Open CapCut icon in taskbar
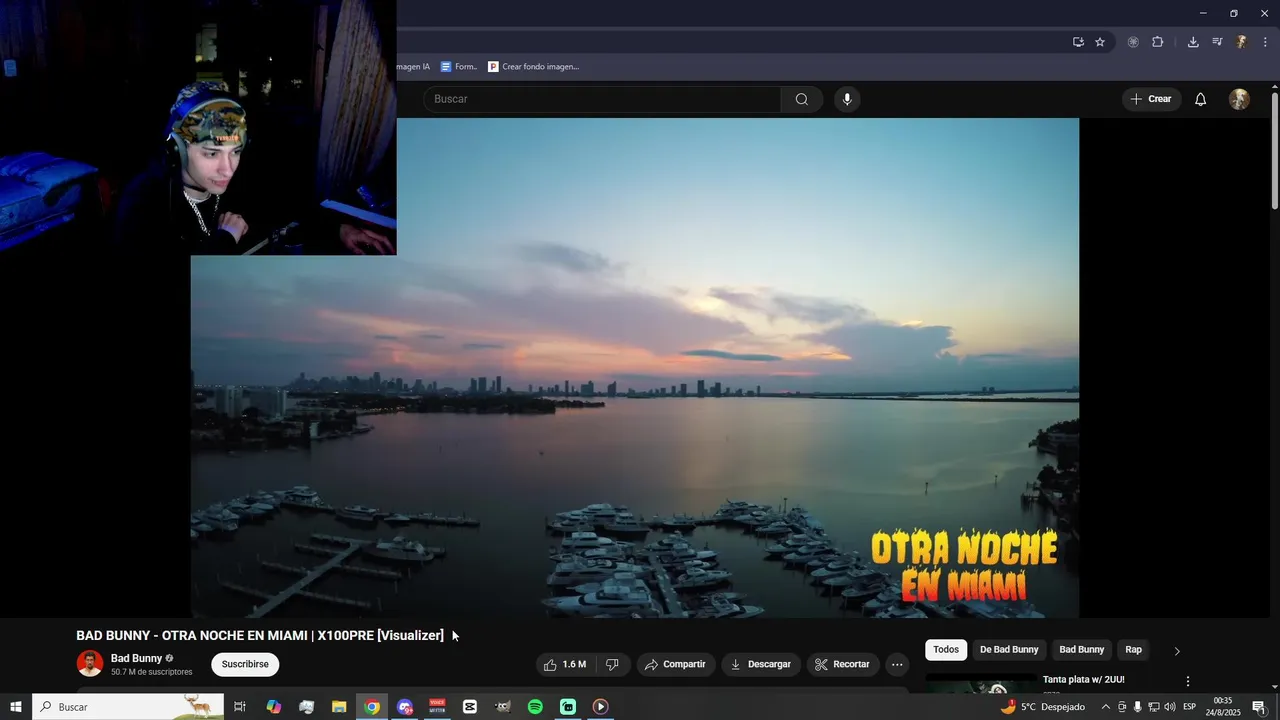Image resolution: width=1280 pixels, height=720 pixels. (470, 707)
